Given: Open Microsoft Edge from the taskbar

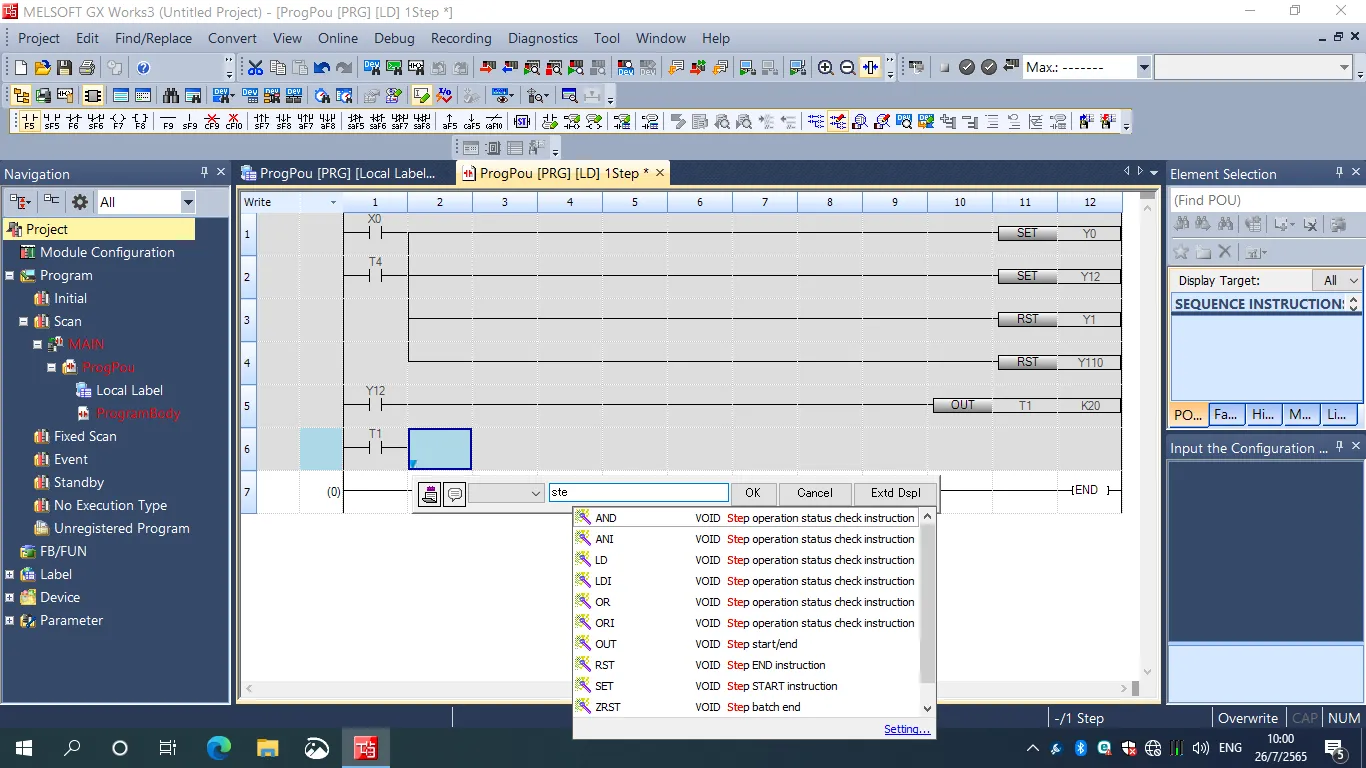Looking at the screenshot, I should [x=218, y=747].
